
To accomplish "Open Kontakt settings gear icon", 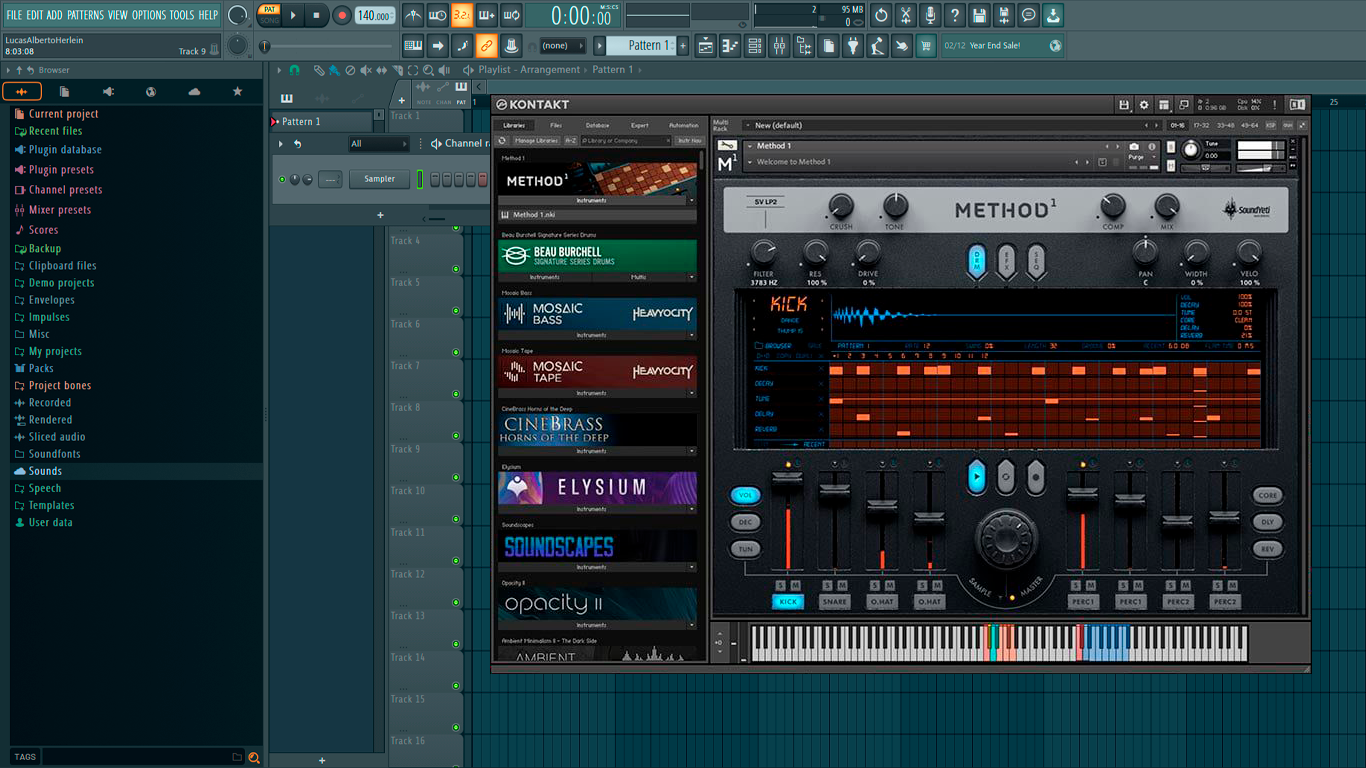I will pos(1144,104).
